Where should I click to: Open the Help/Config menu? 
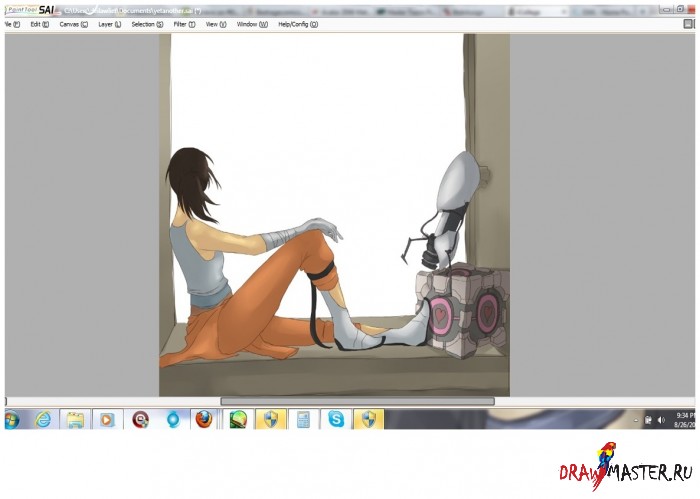point(298,25)
